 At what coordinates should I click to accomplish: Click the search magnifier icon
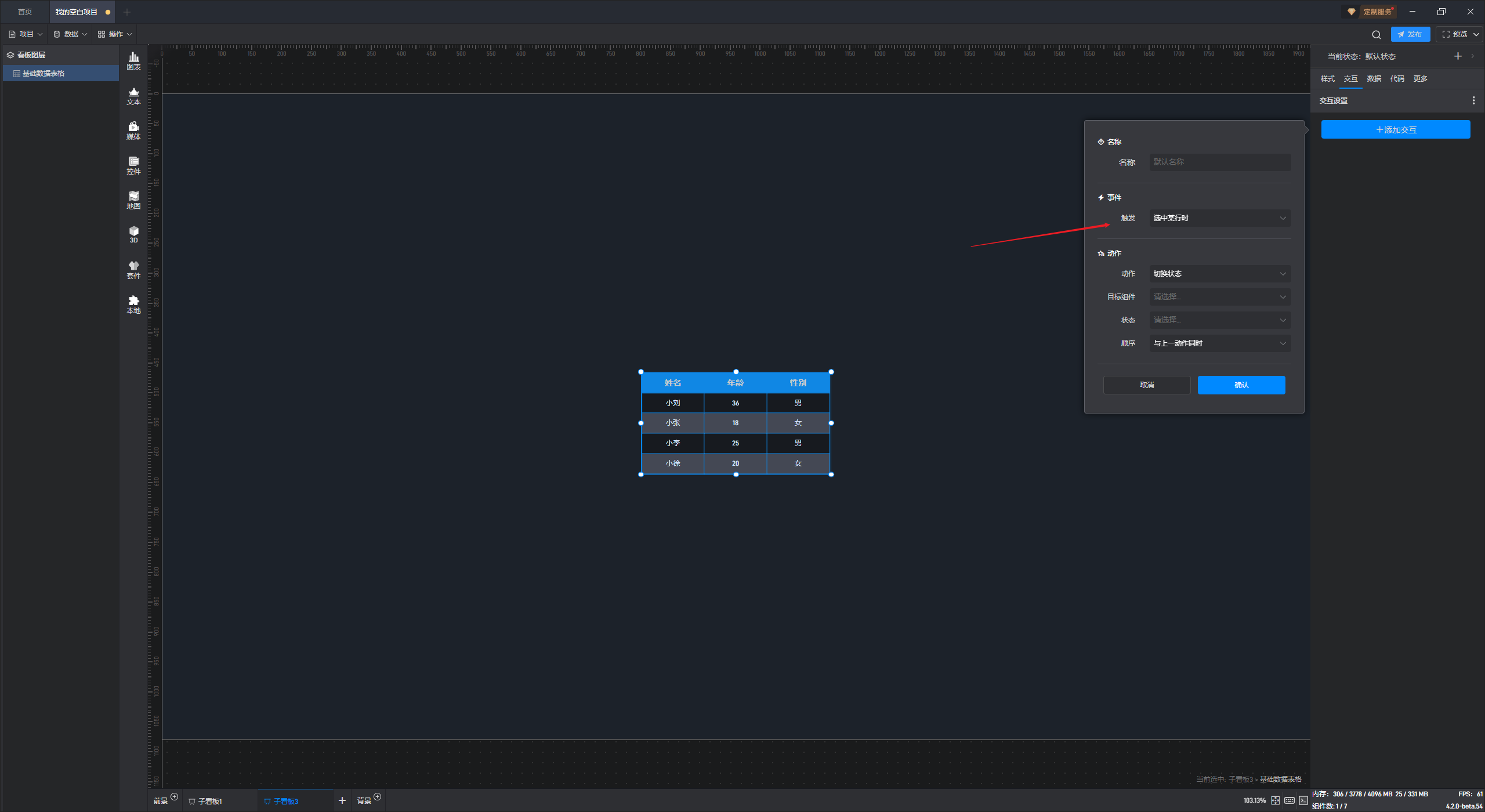coord(1376,34)
